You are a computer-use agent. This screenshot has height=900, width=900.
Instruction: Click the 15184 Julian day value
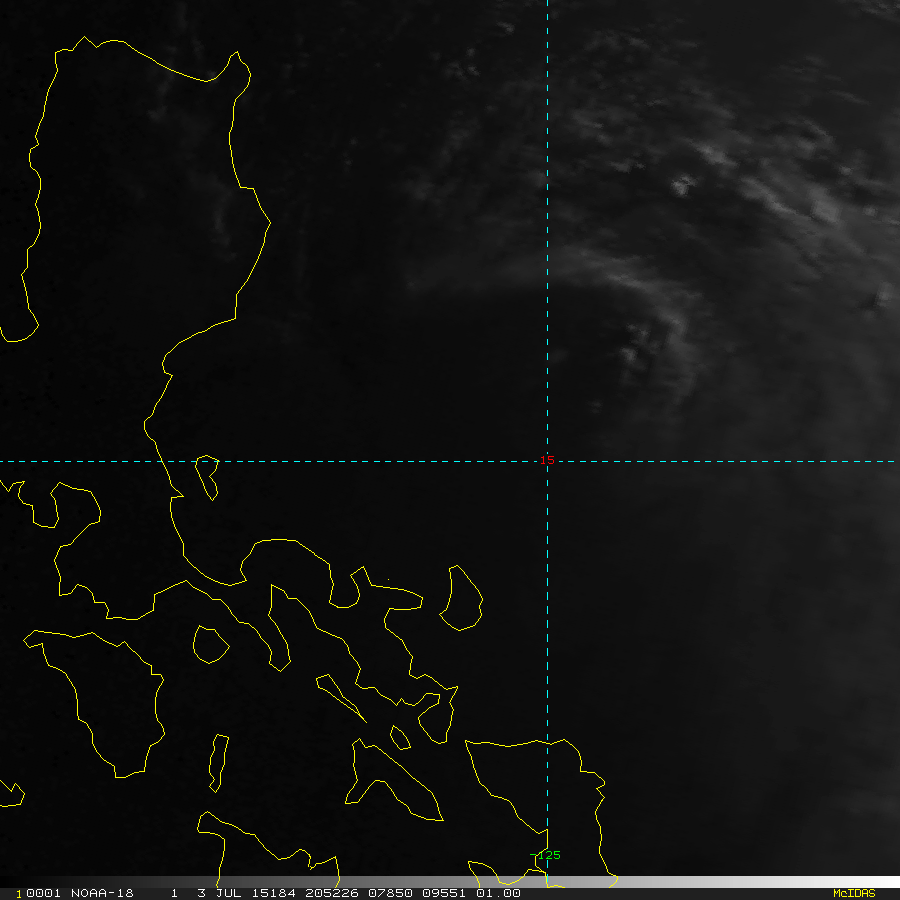pyautogui.click(x=273, y=893)
